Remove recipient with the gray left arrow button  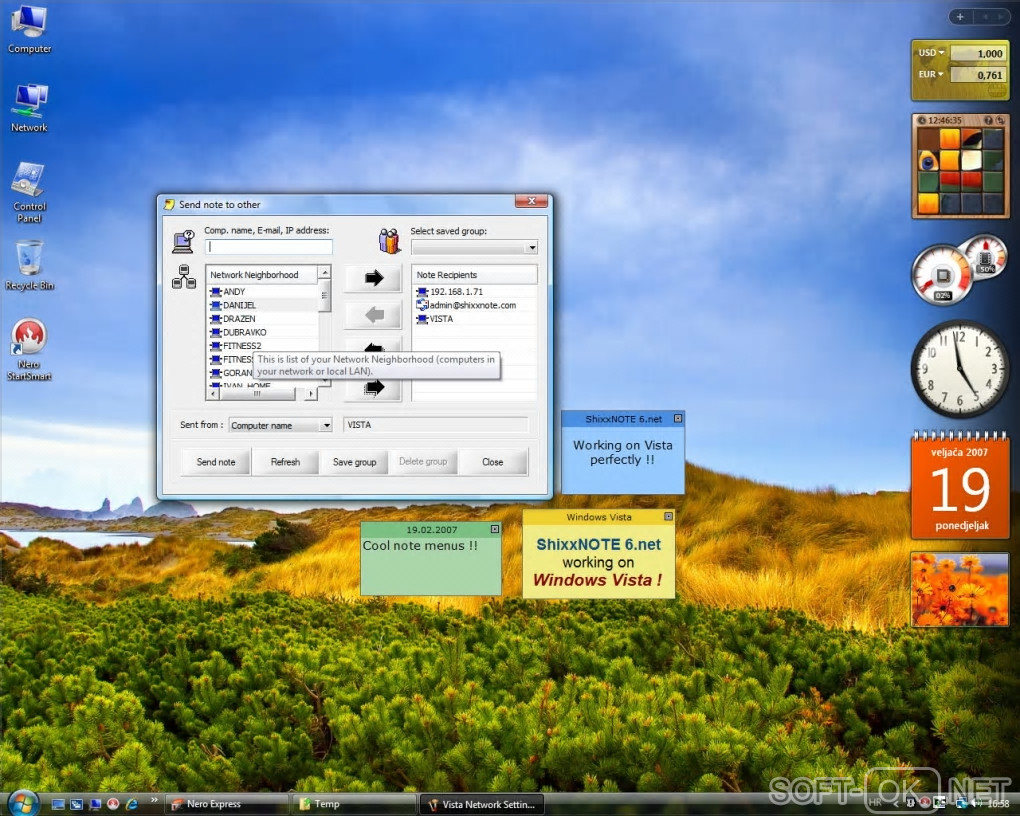tap(373, 315)
